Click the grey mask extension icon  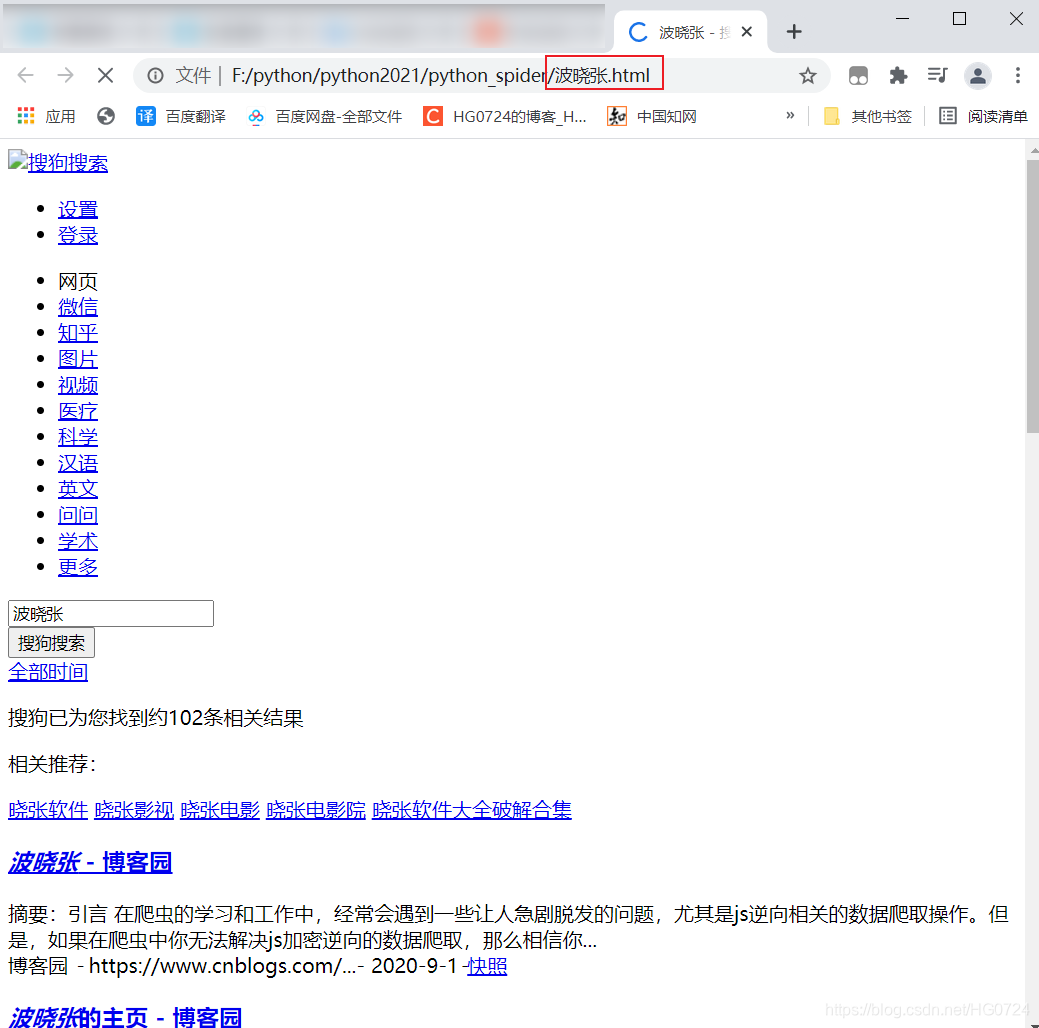858,76
